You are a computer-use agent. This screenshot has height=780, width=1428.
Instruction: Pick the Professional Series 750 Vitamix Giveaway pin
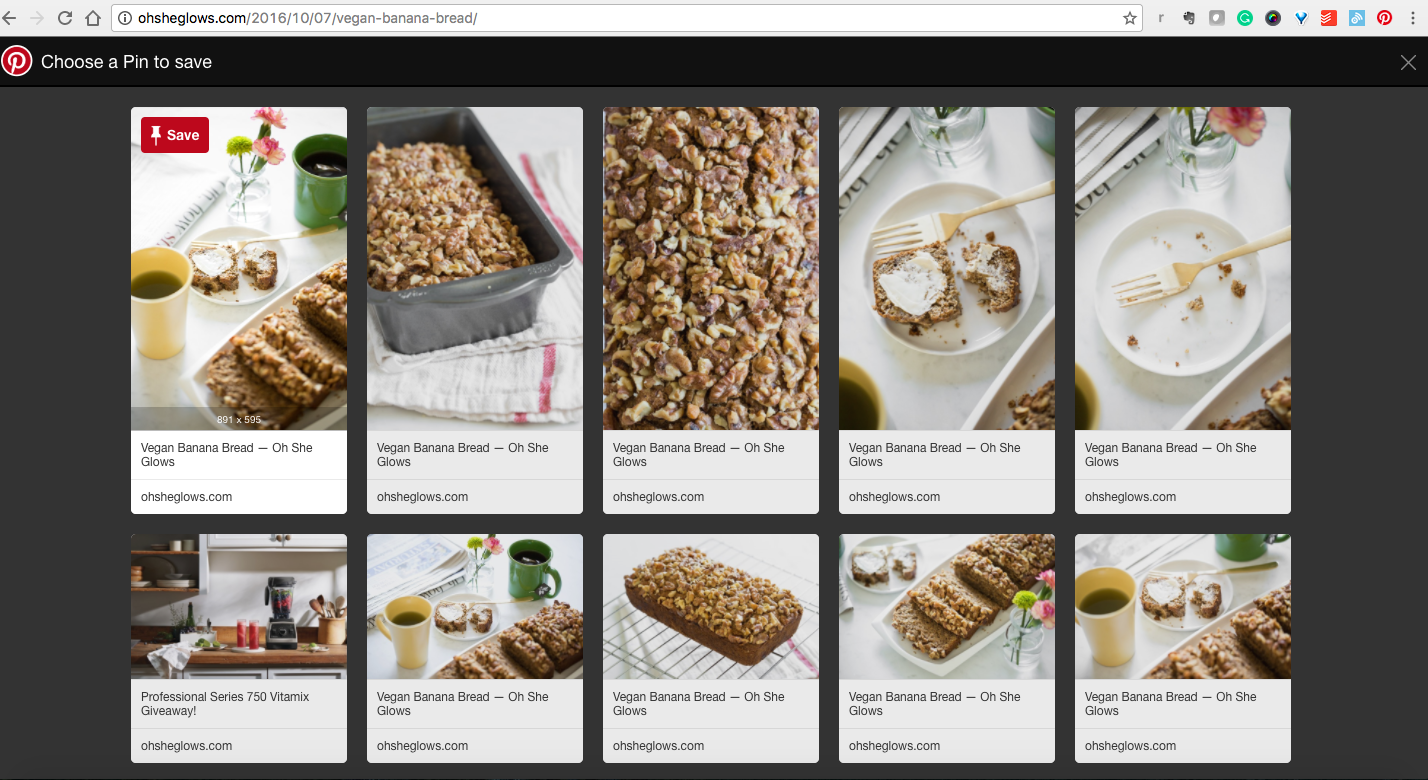(x=238, y=606)
